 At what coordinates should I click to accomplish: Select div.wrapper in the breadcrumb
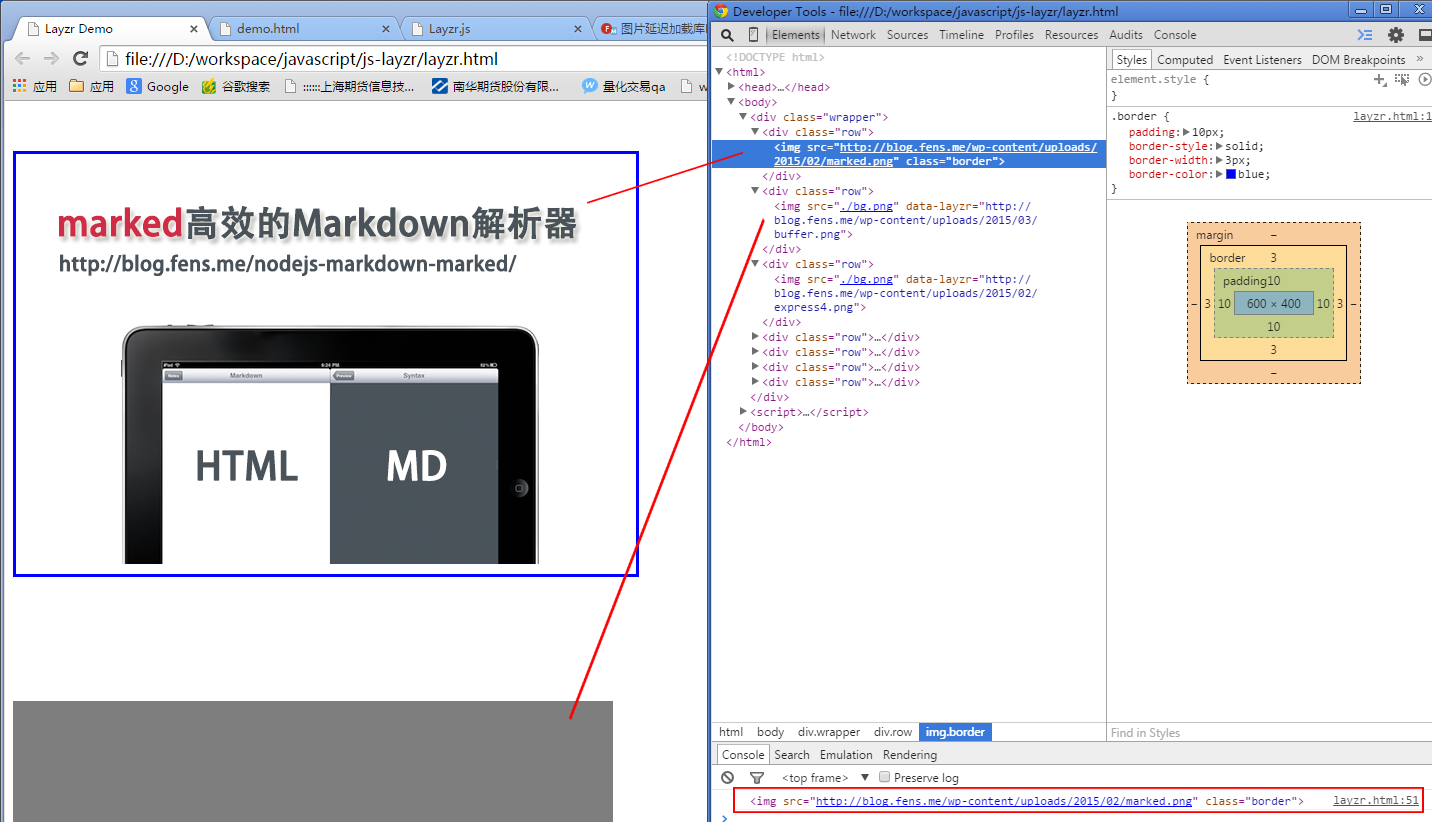coord(829,732)
